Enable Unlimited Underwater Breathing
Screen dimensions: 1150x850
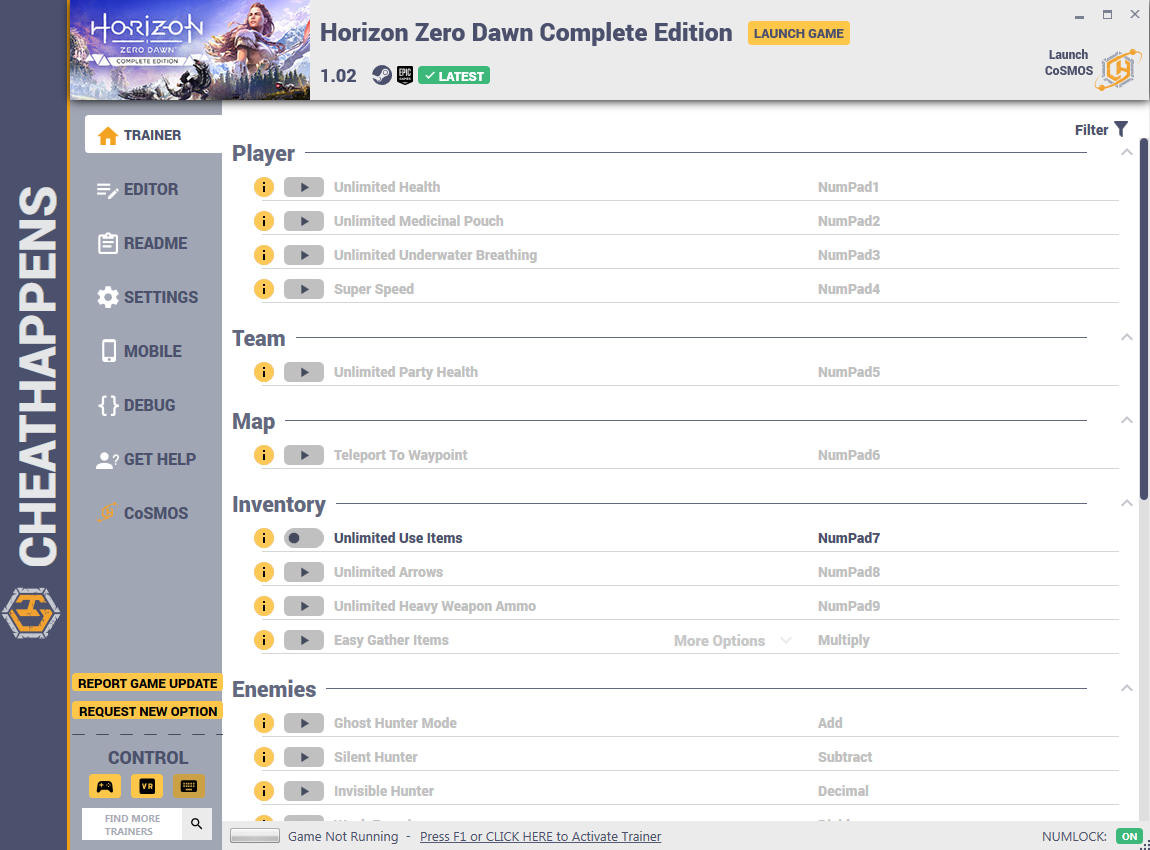pos(304,255)
